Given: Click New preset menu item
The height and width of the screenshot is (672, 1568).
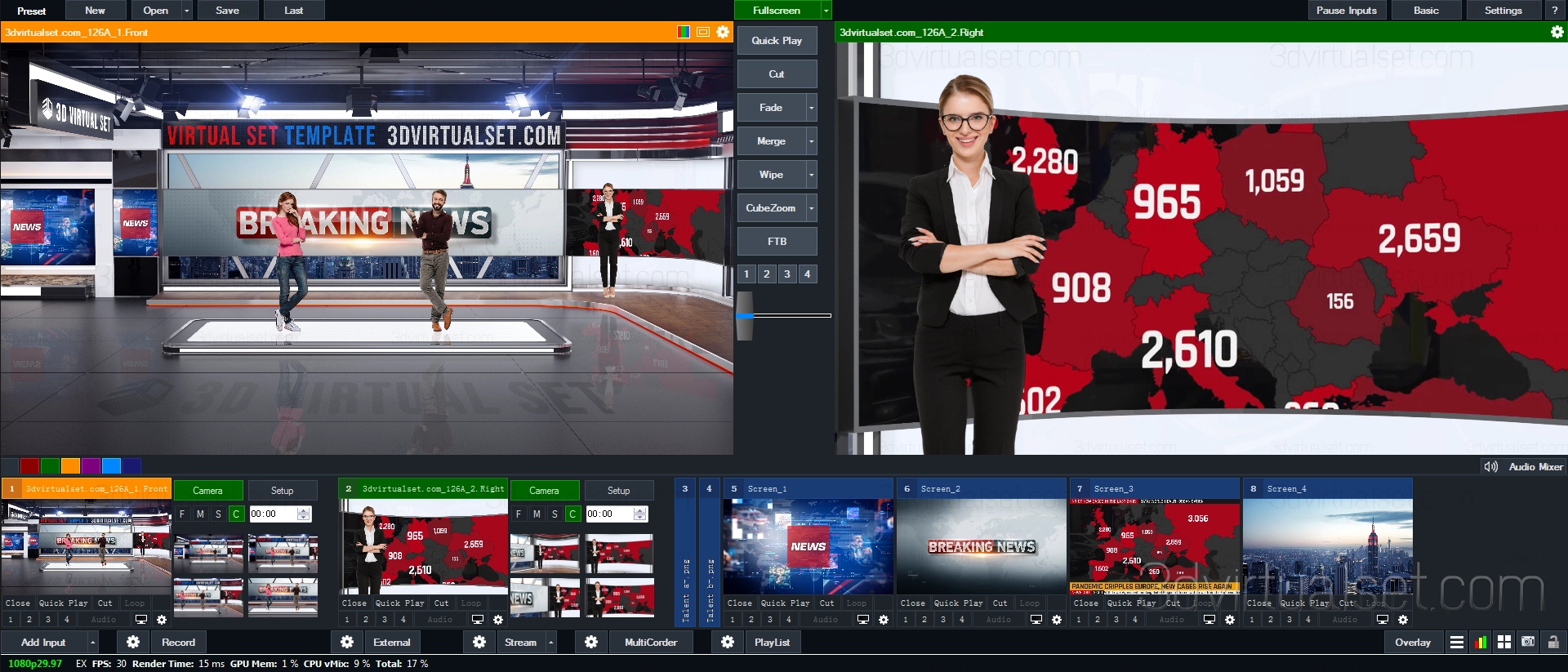Looking at the screenshot, I should [x=95, y=10].
